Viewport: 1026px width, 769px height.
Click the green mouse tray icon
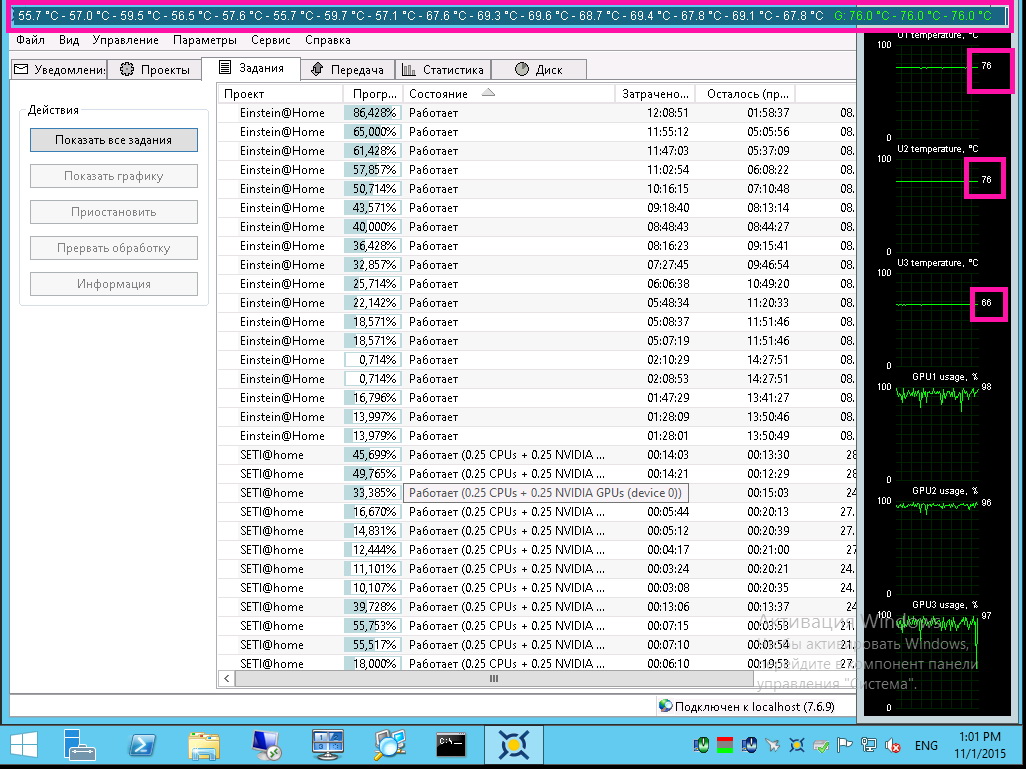(x=703, y=745)
